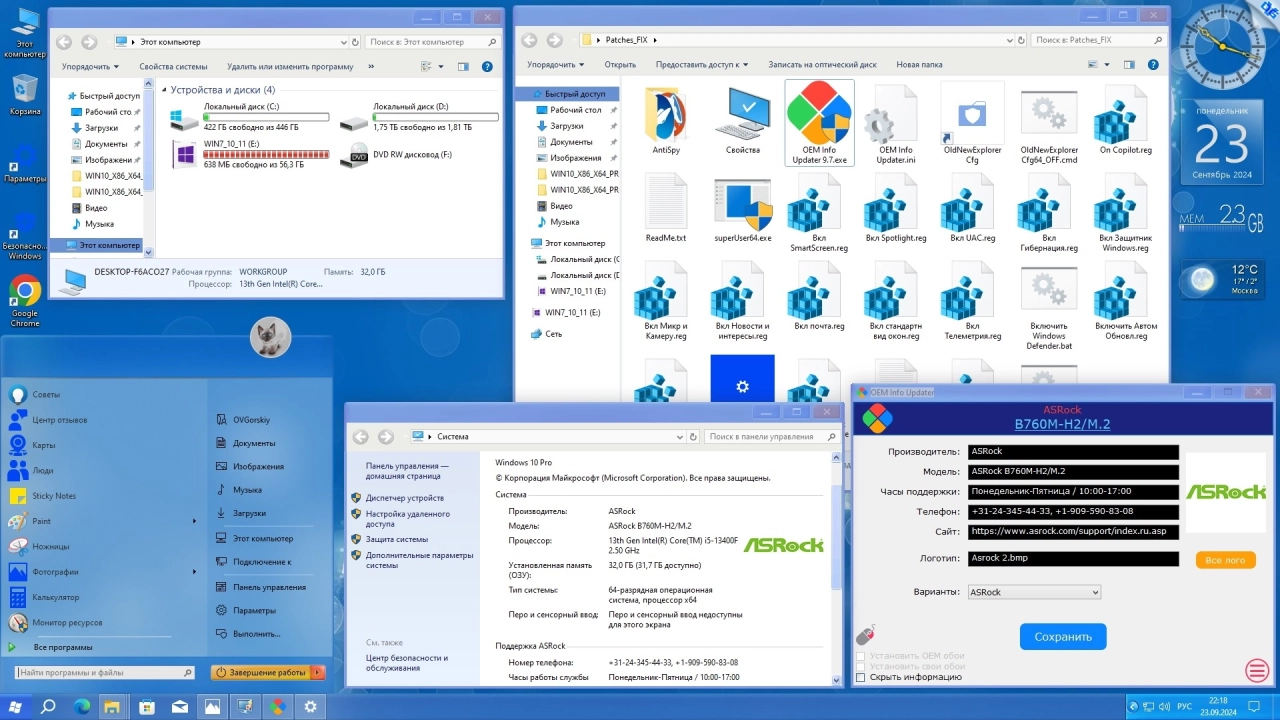Select the On Copilot.reg file
This screenshot has width=1280, height=720.
[x=1126, y=121]
